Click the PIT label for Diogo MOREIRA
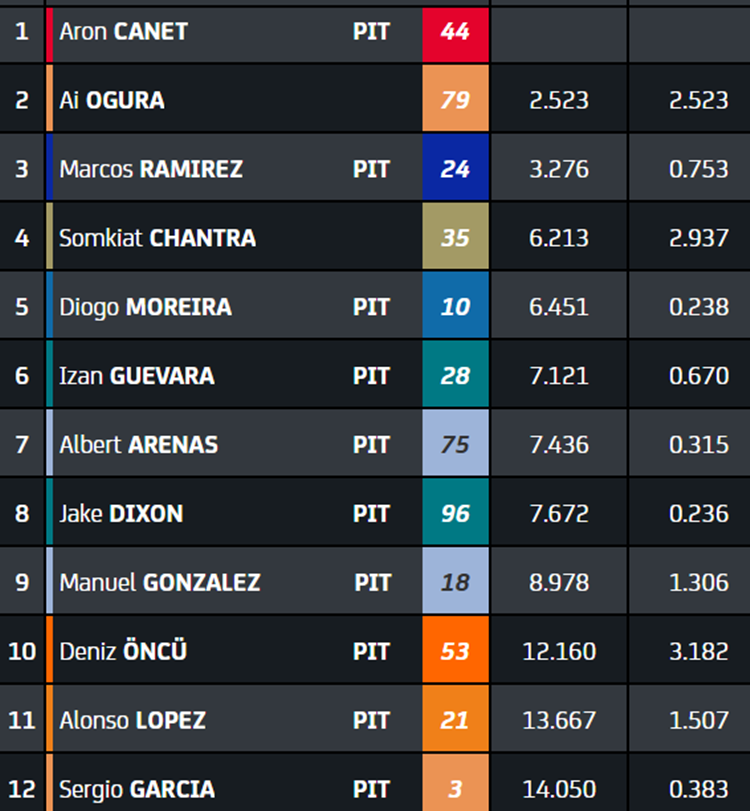The image size is (750, 811). point(371,307)
